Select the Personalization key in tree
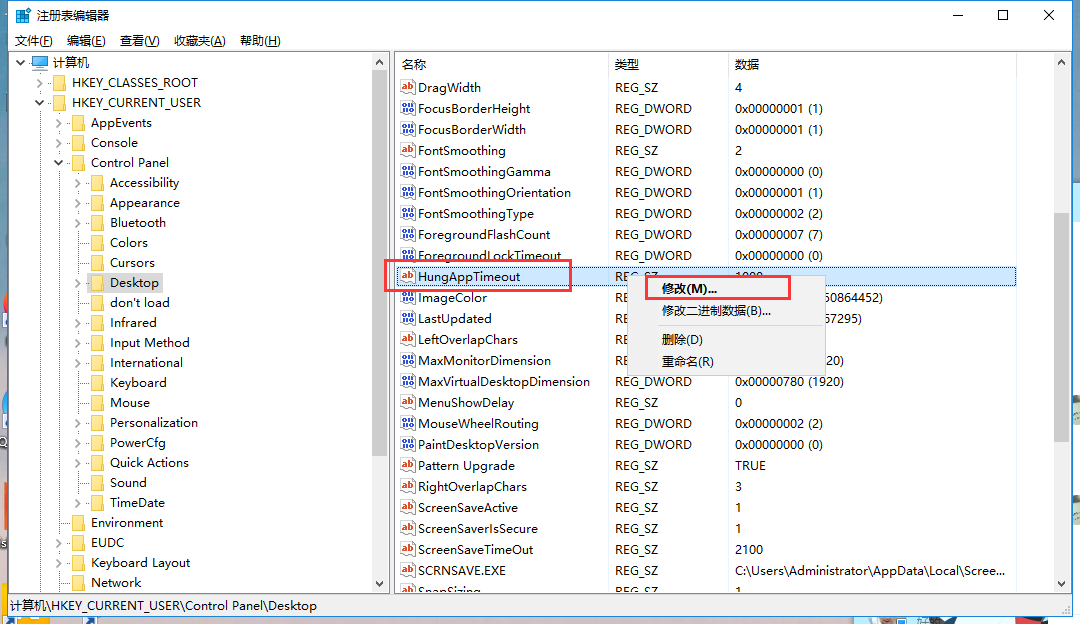 [x=153, y=423]
